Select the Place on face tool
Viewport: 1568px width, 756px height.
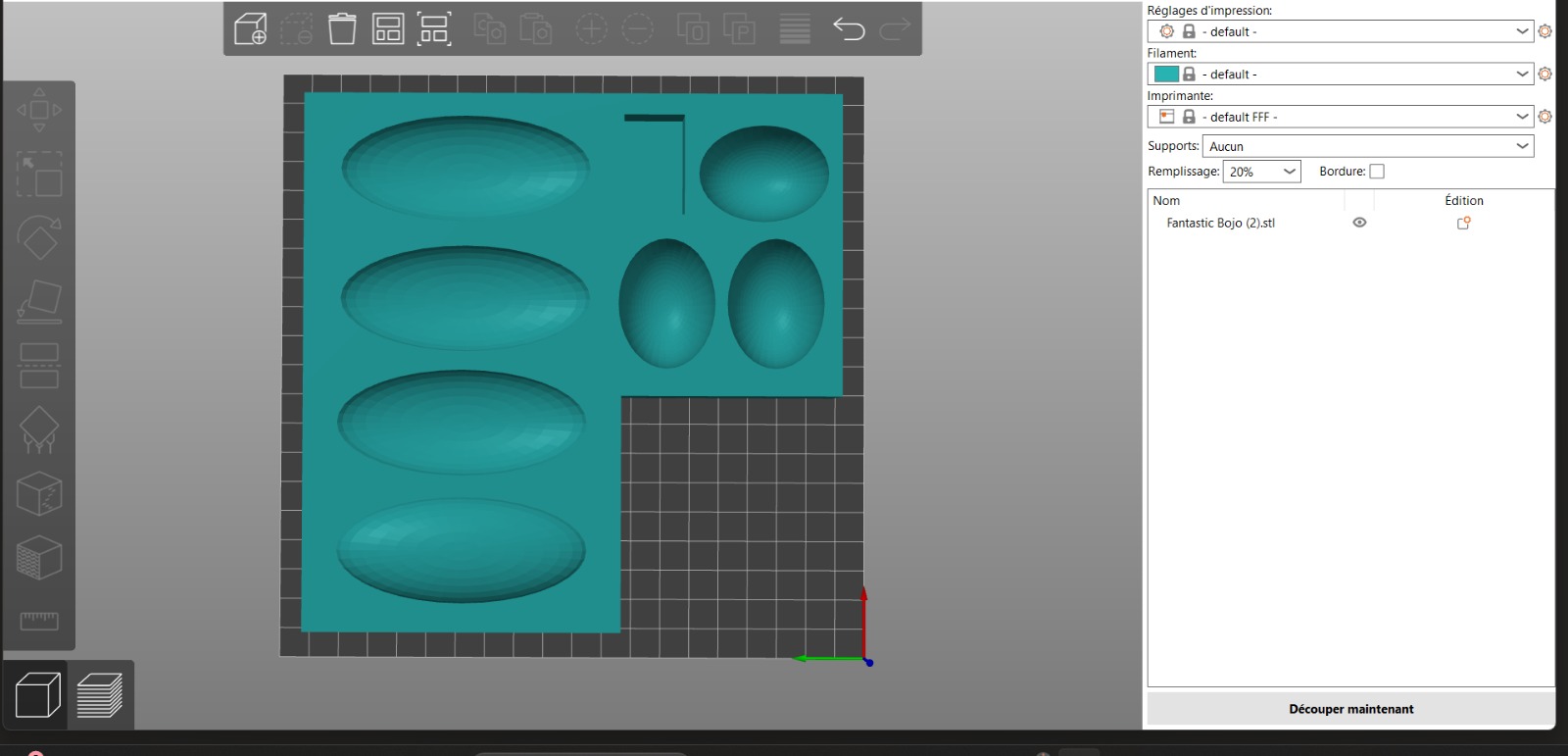coord(39,301)
